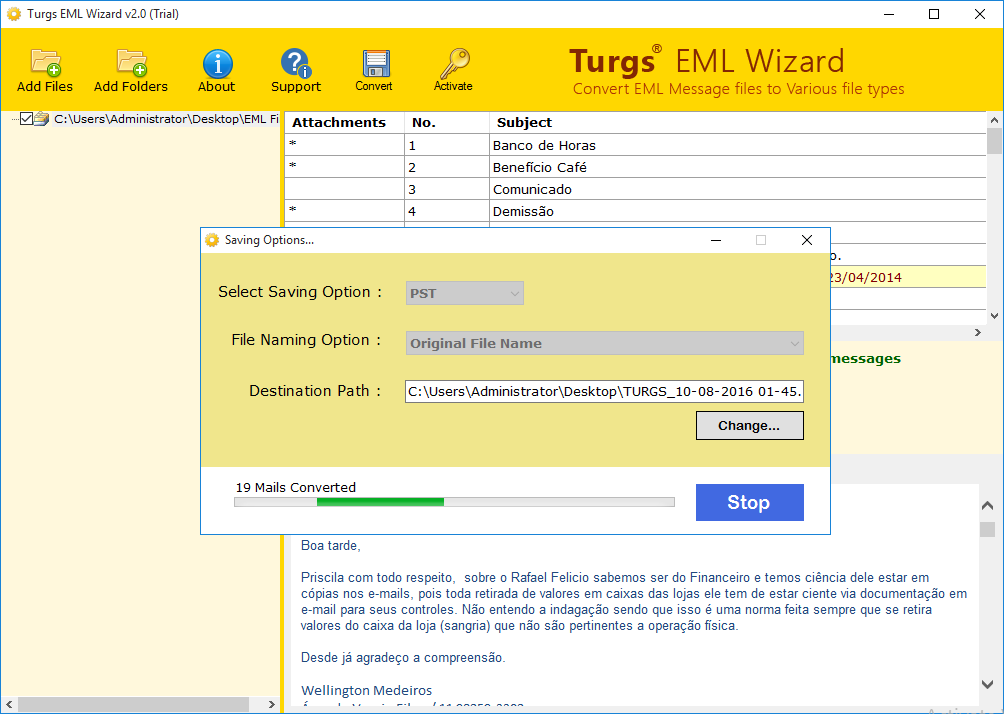Minimize the Saving Options dialog

(716, 240)
